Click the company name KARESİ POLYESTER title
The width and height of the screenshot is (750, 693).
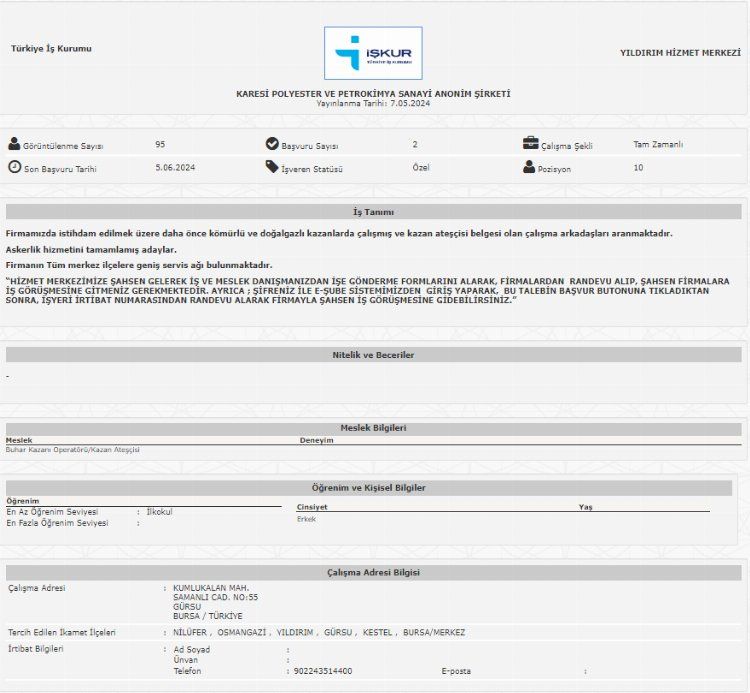pos(373,93)
